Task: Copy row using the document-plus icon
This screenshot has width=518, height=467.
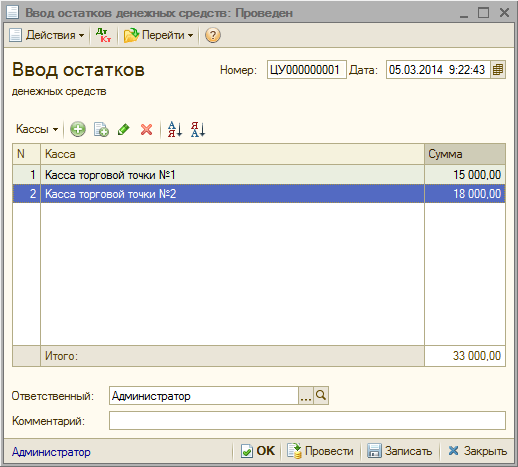Action: tap(101, 129)
